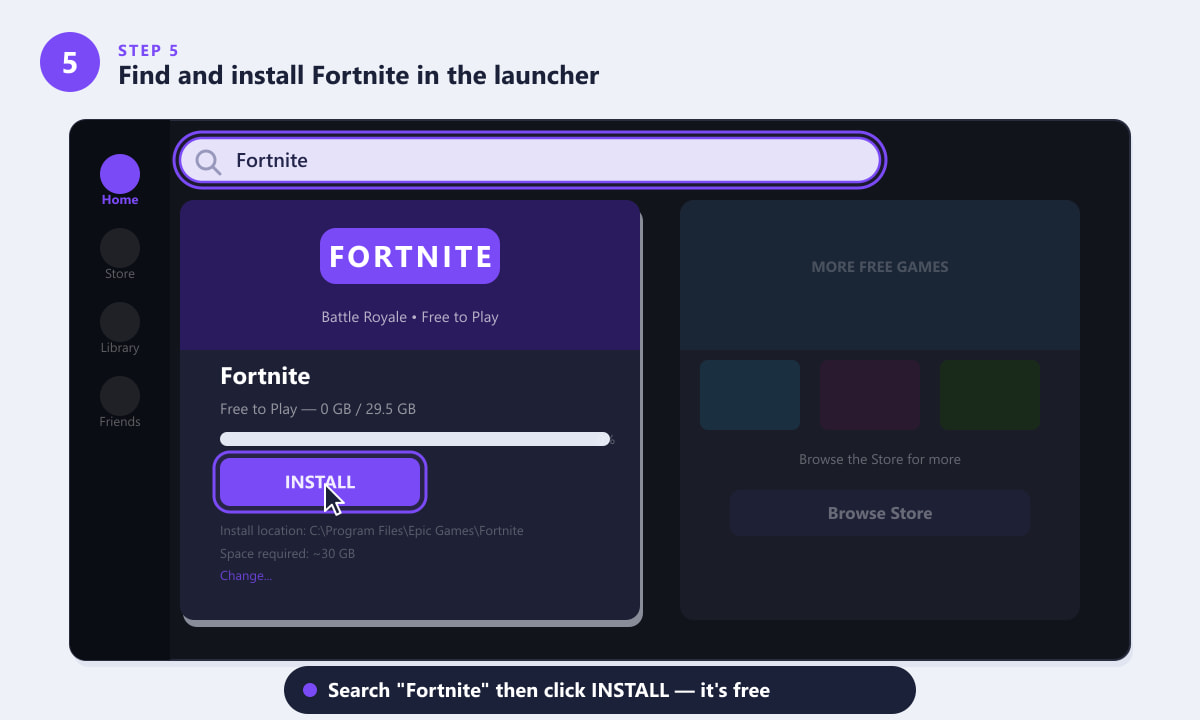The height and width of the screenshot is (720, 1200).
Task: Click "Space required: ~30 GB" text
Action: (x=287, y=553)
